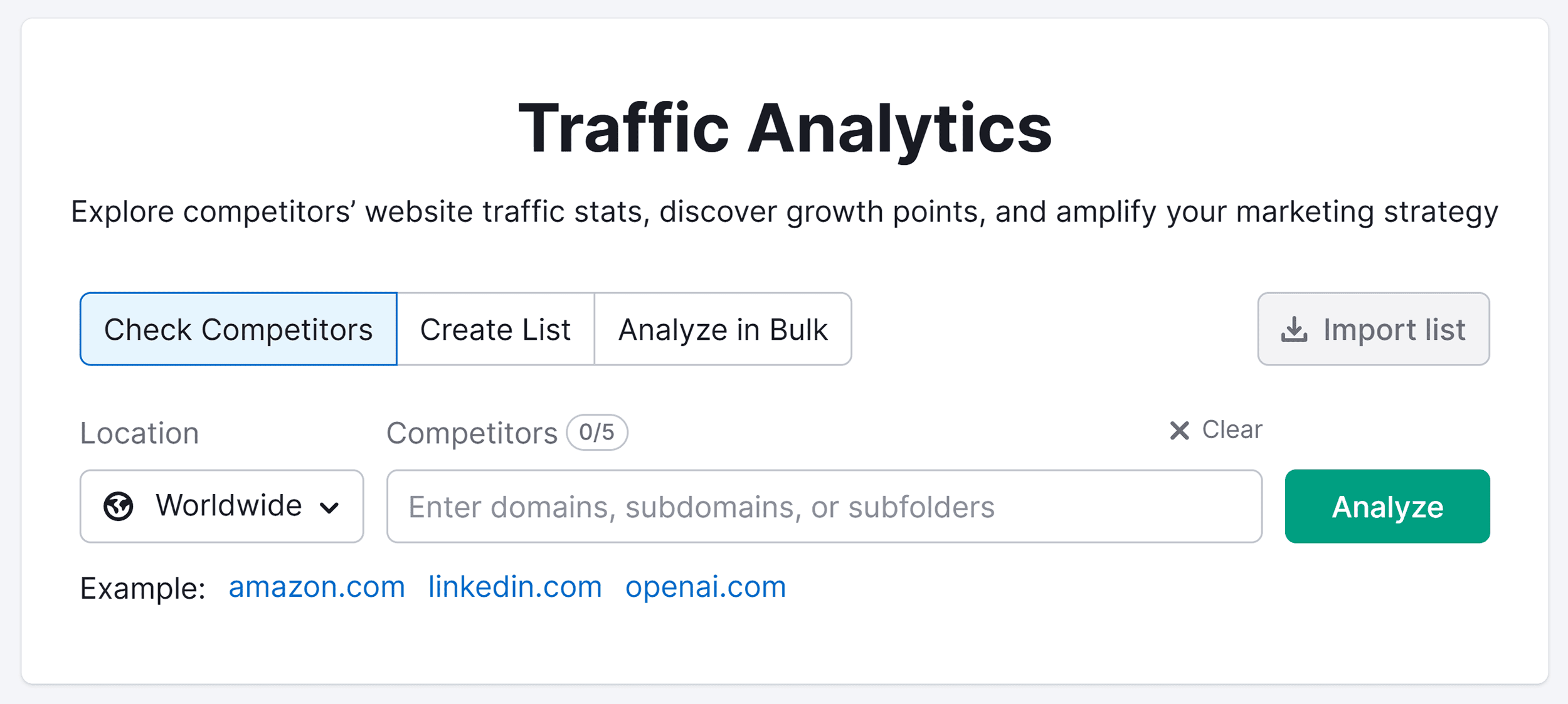Click the Location label above Worldwide
The height and width of the screenshot is (704, 1568).
(139, 432)
